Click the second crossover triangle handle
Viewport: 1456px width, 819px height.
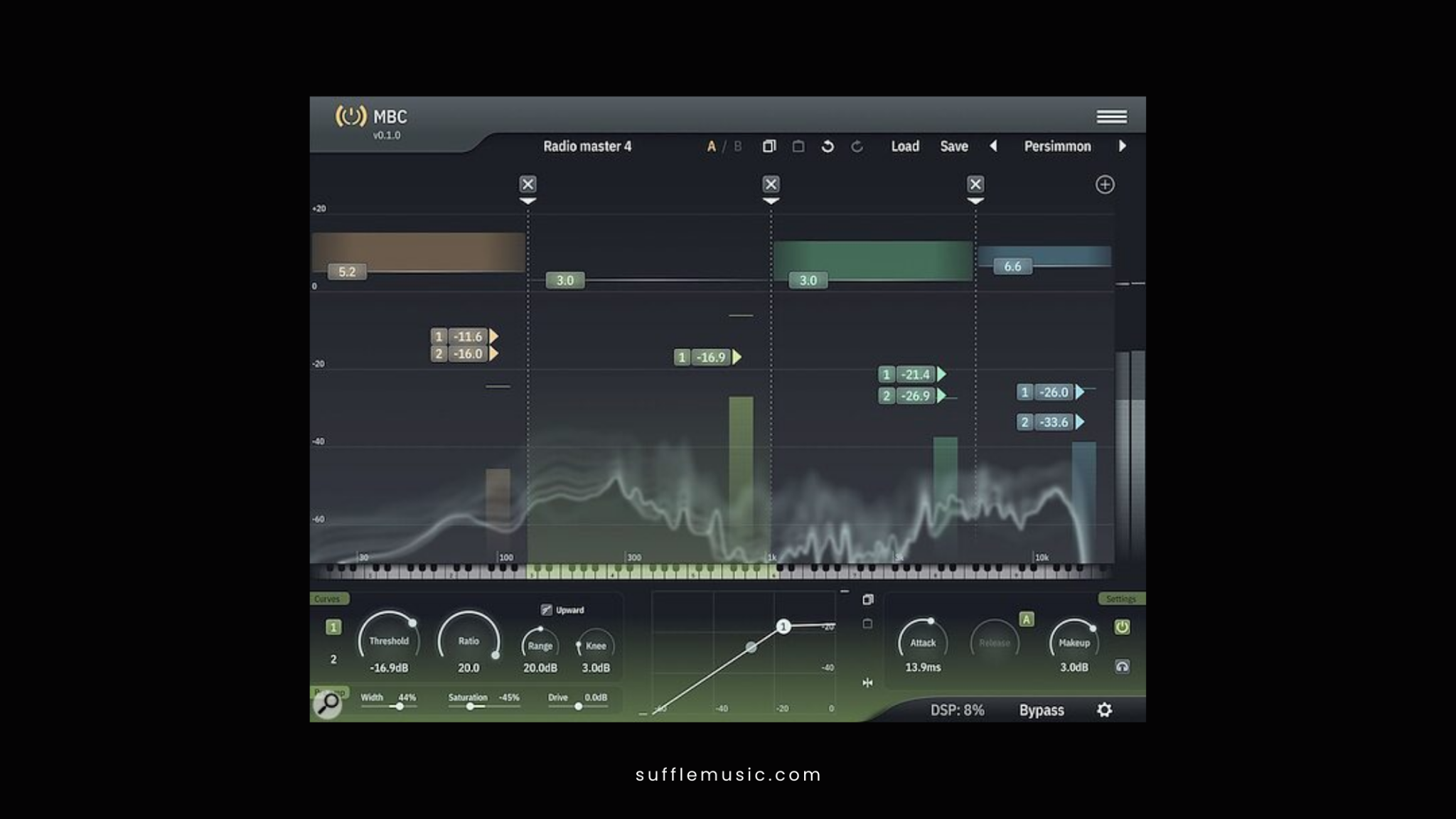pyautogui.click(x=771, y=201)
